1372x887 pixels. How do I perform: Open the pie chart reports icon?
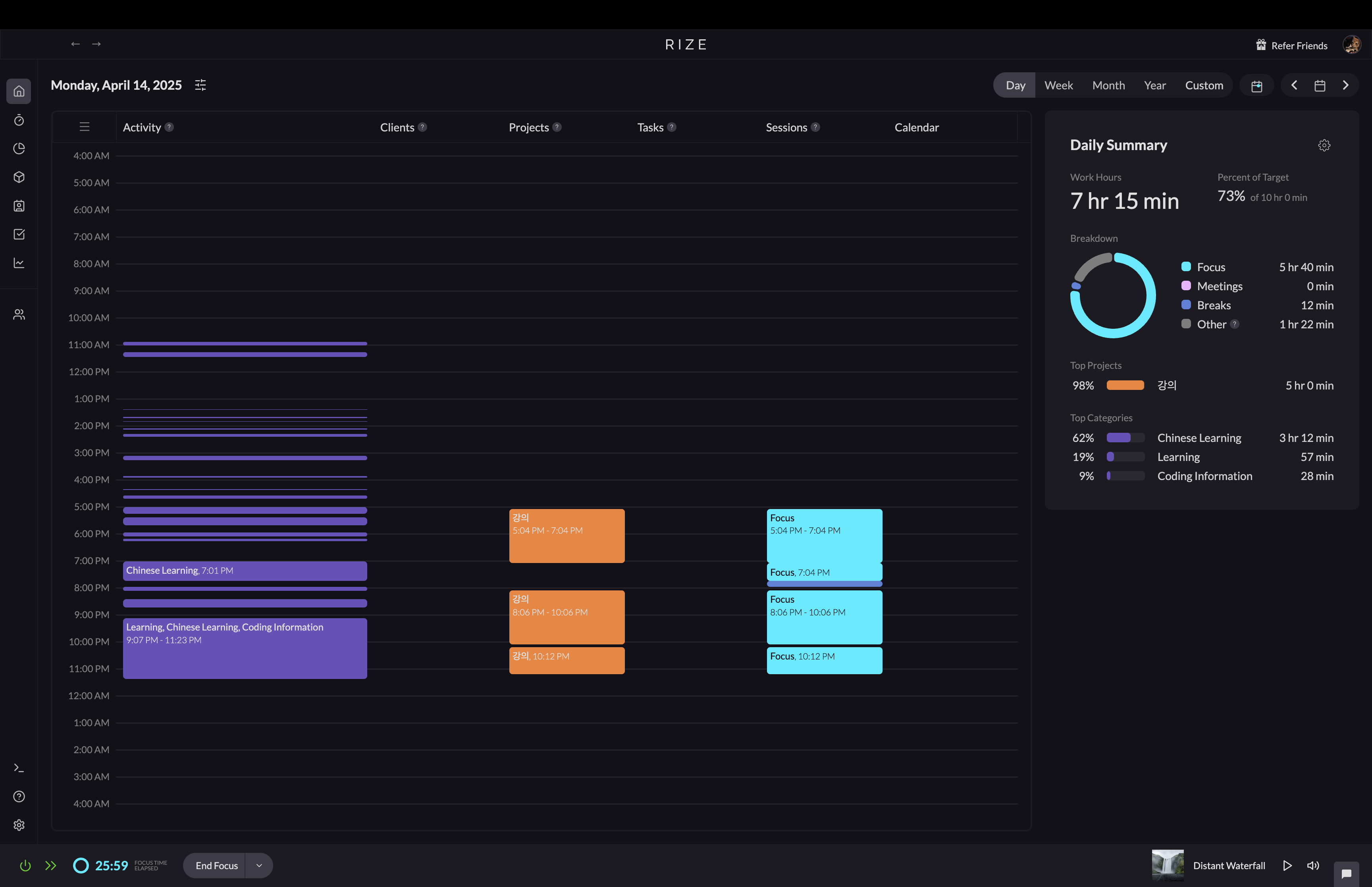coord(19,148)
